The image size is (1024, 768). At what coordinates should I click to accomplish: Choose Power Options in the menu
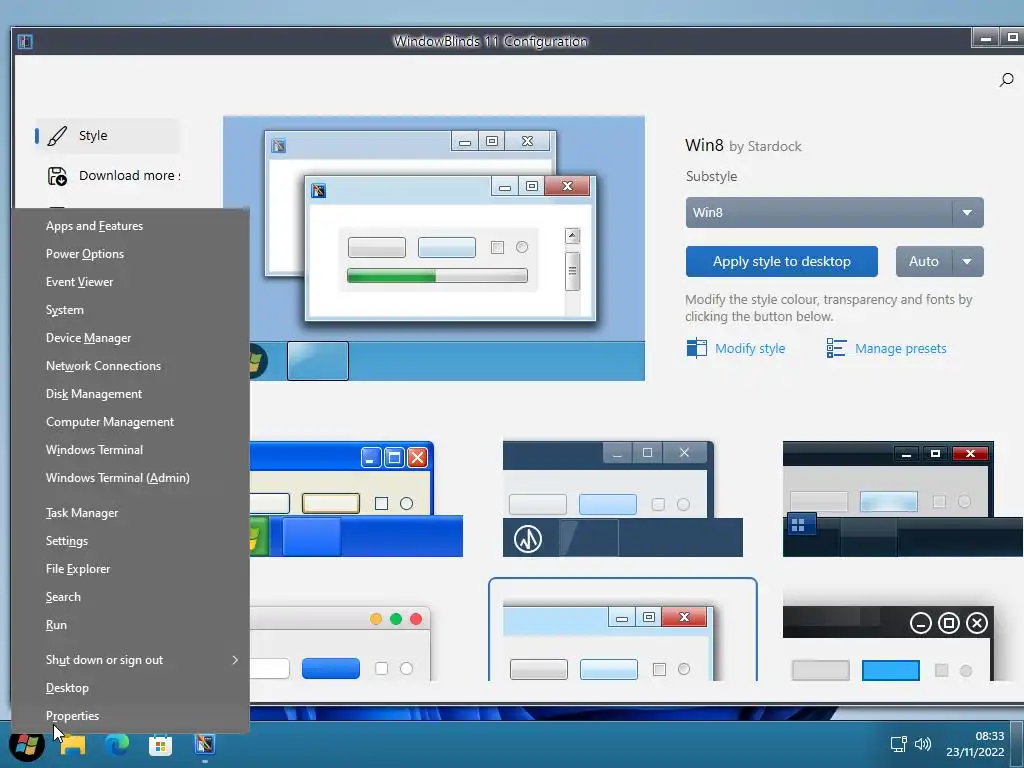click(131, 254)
